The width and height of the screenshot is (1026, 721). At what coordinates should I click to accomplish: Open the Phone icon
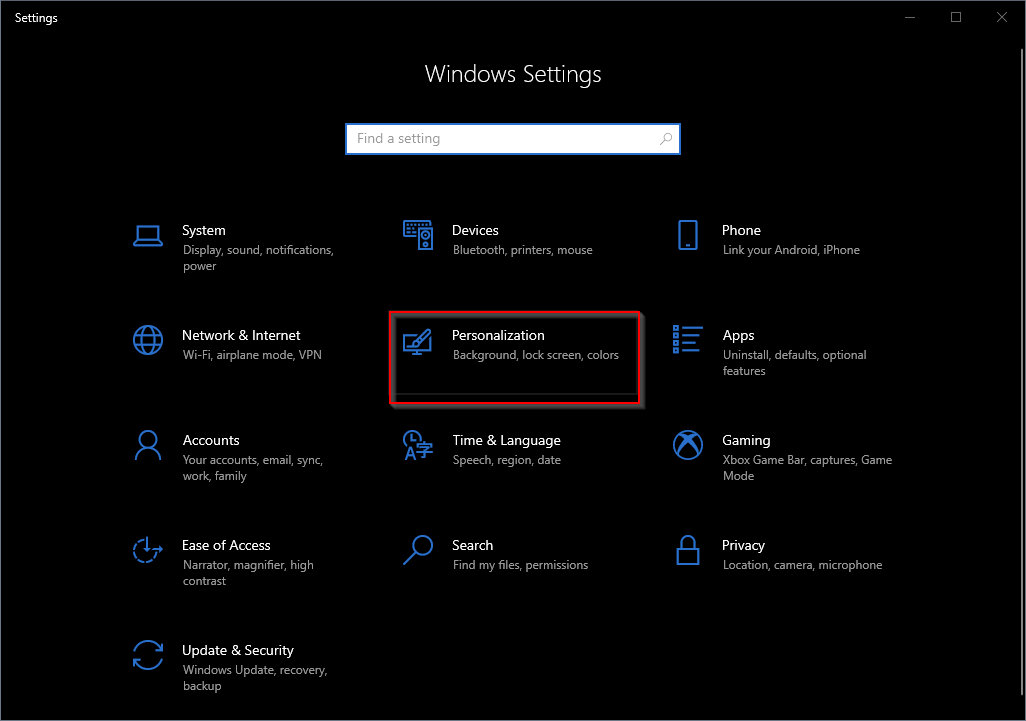pos(688,235)
